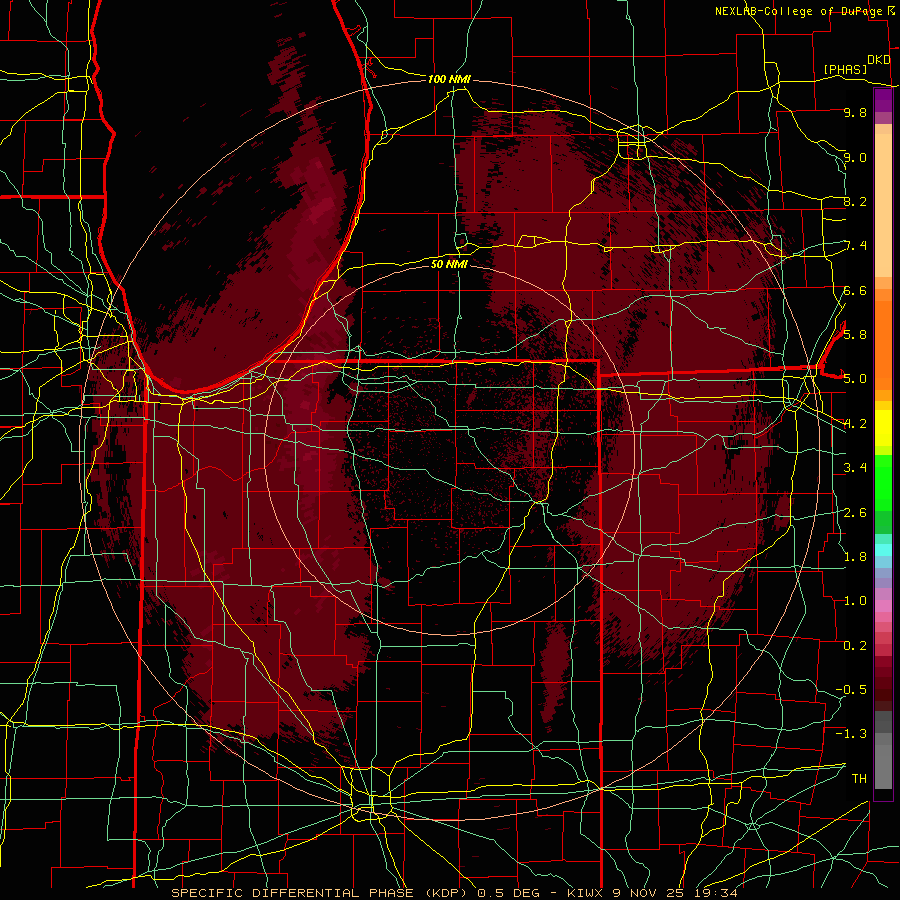The image size is (900, 900).
Task: Click the 0.2 scale value
Action: coord(855,646)
